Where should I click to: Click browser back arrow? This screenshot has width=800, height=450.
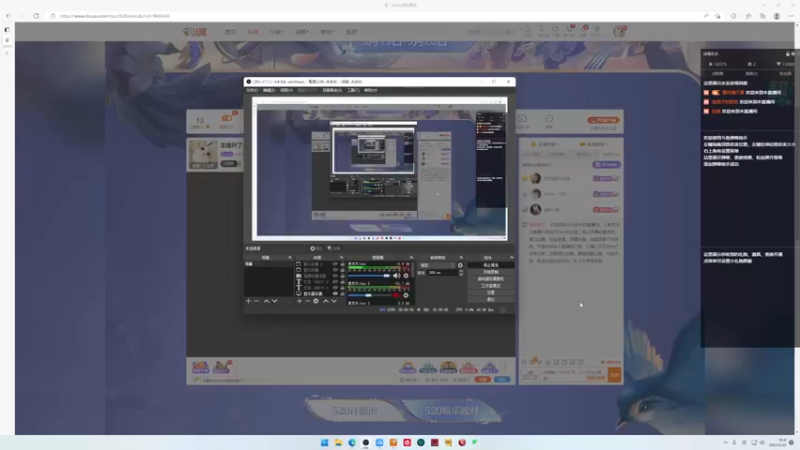coord(8,16)
